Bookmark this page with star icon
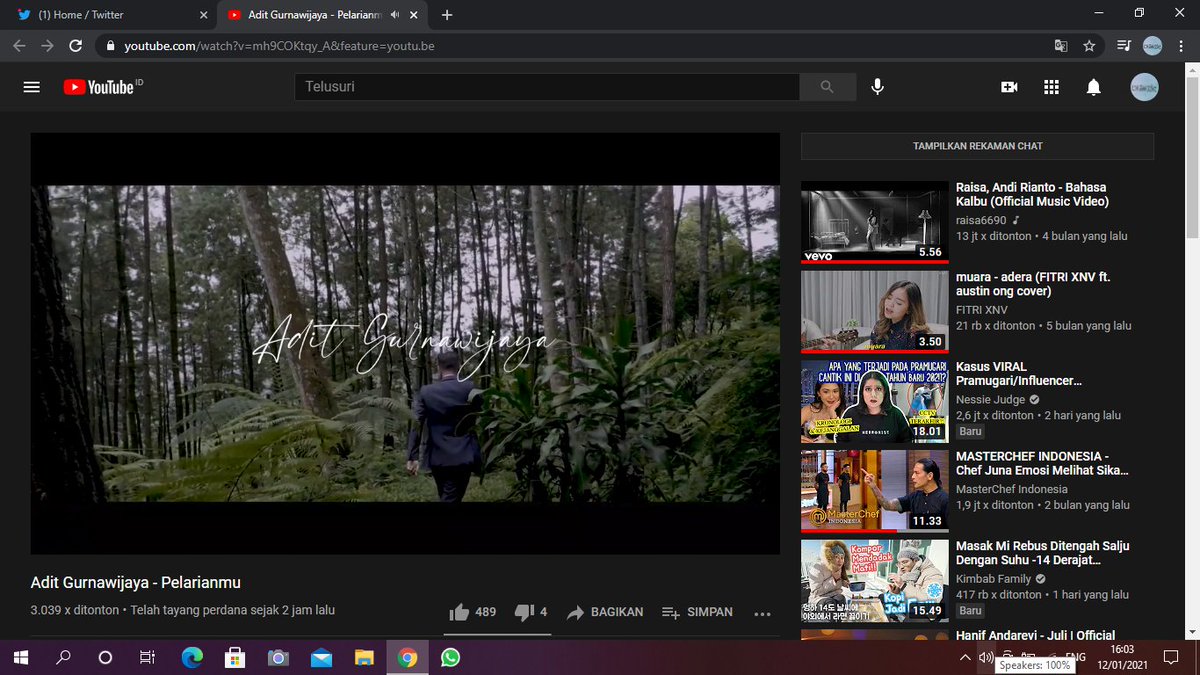1200x675 pixels. 1089,46
